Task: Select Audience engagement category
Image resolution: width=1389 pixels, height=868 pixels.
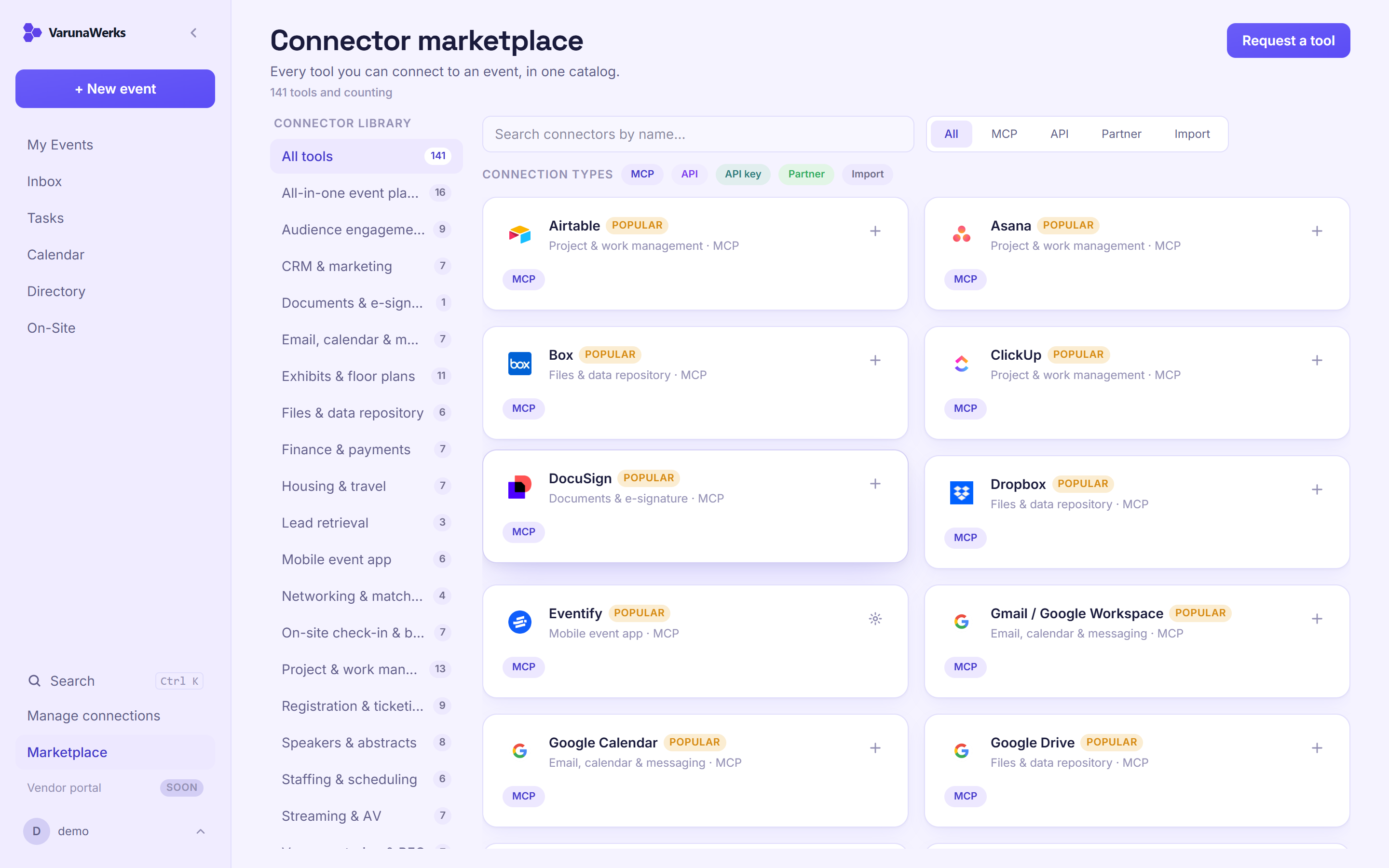Action: (366, 230)
